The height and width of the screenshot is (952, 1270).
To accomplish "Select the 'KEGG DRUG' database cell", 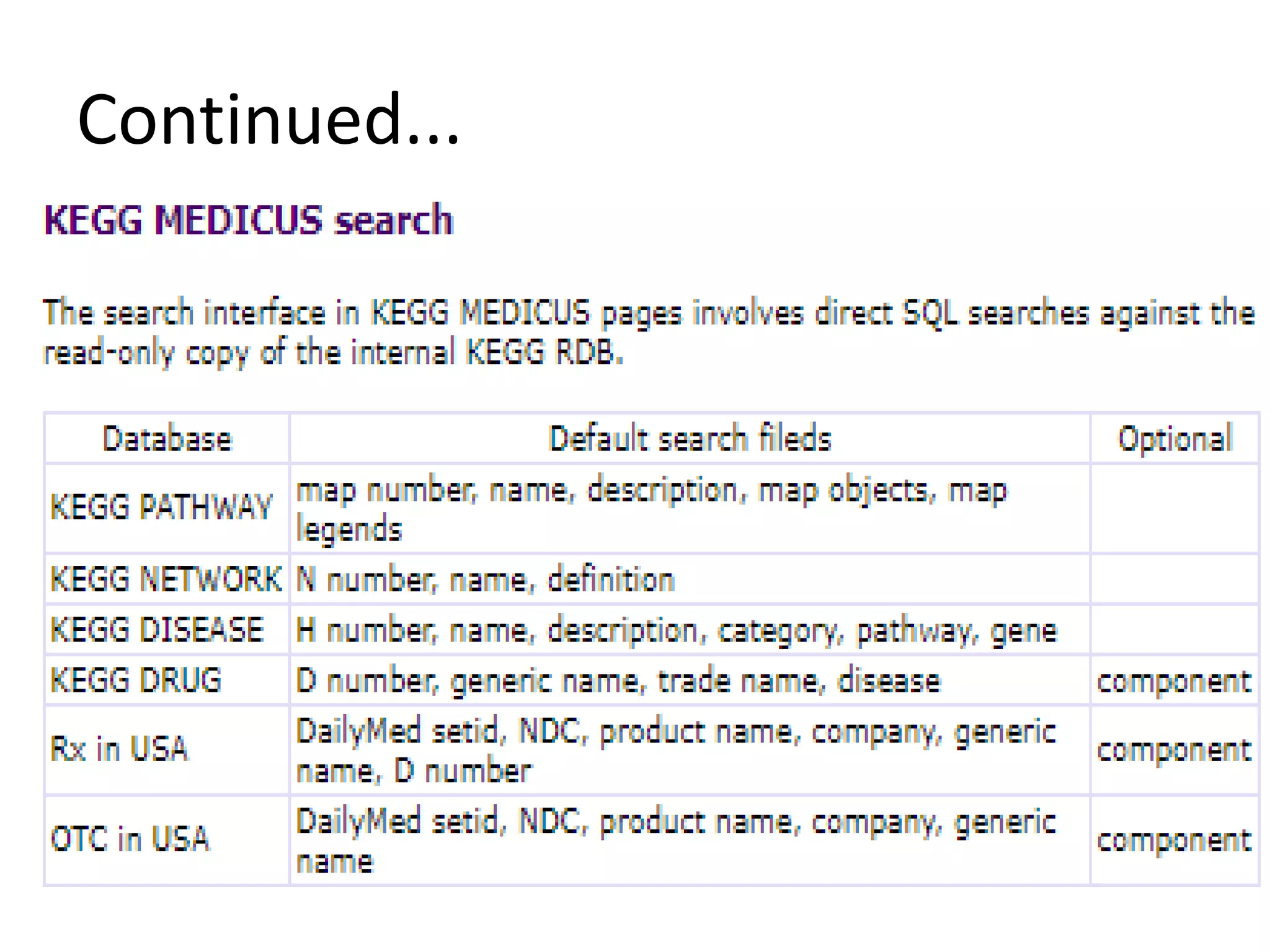I will tap(167, 681).
